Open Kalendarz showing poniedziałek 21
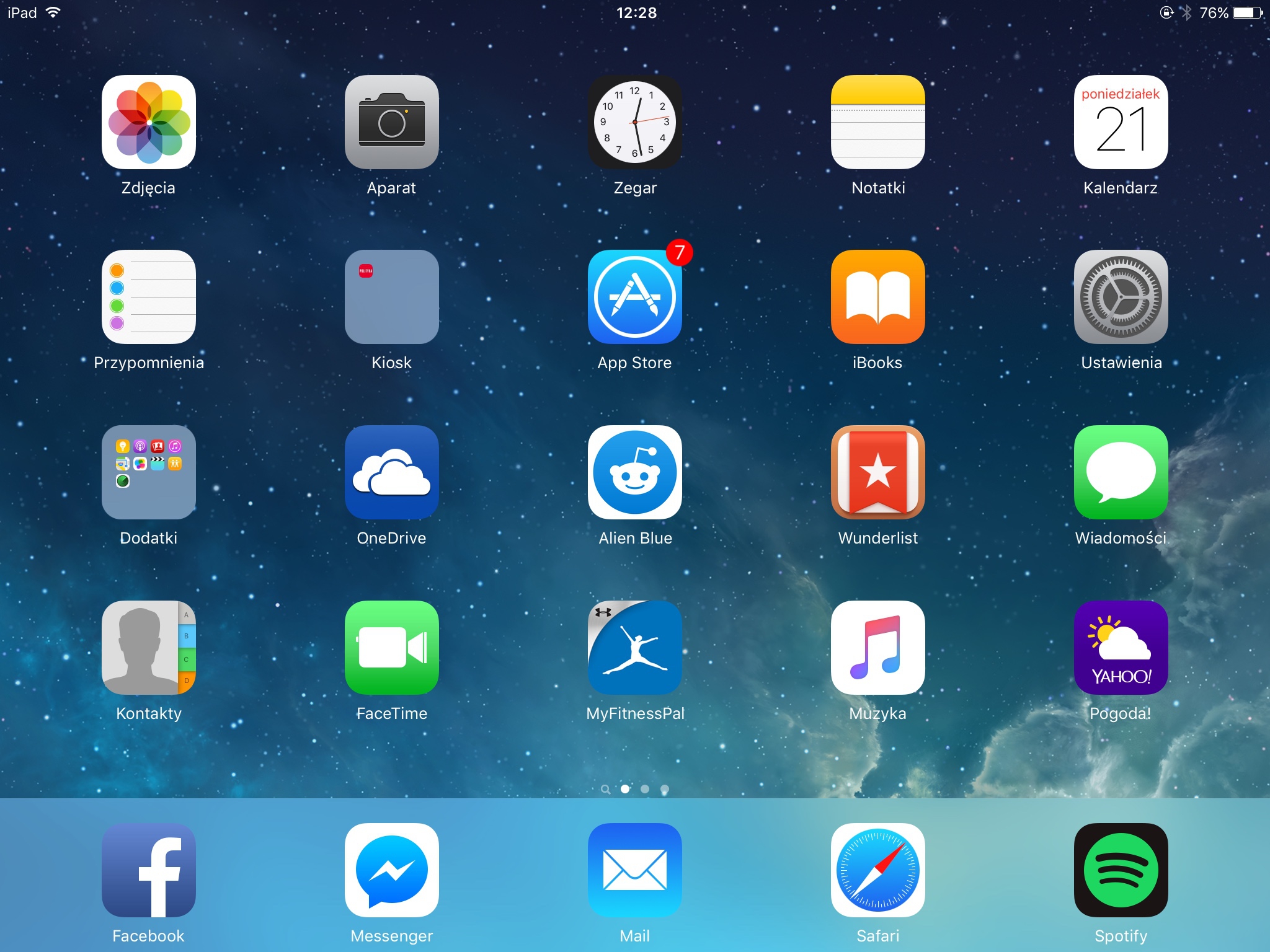 (x=1121, y=122)
